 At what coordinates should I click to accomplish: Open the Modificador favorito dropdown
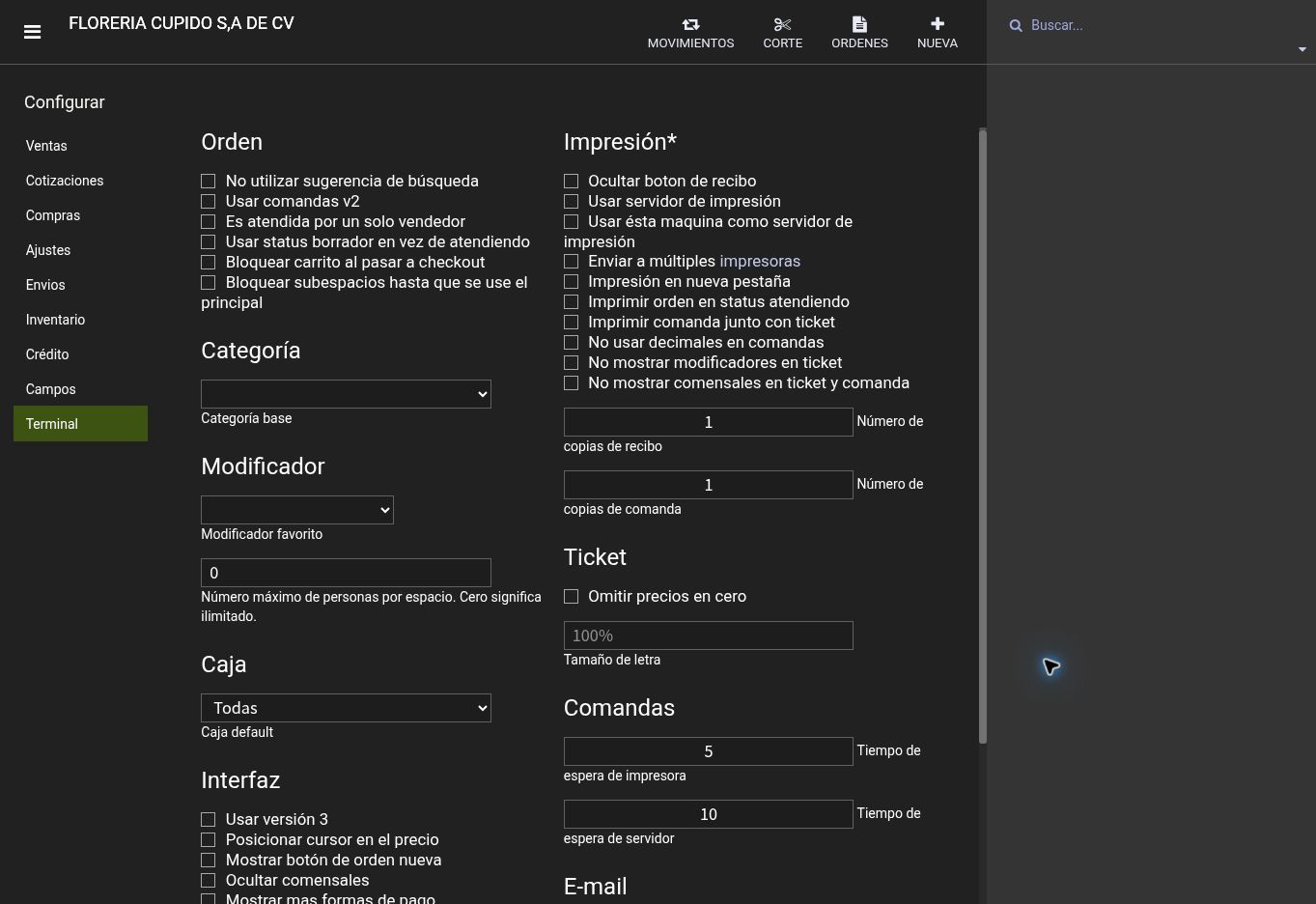297,510
